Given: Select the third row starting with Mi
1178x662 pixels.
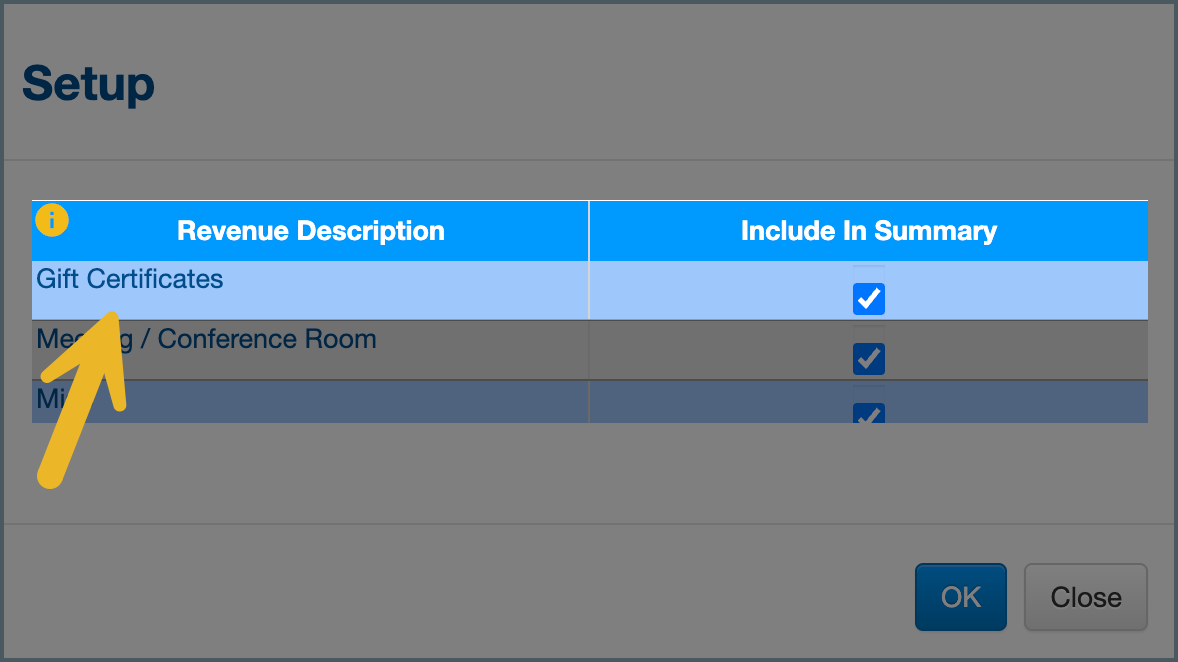Looking at the screenshot, I should point(300,402).
